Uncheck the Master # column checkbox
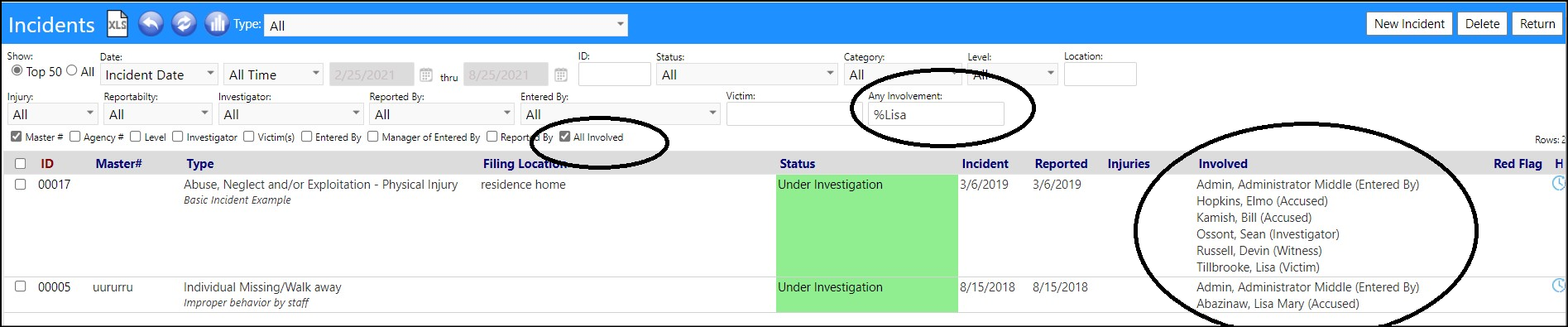The image size is (1568, 327). [17, 137]
